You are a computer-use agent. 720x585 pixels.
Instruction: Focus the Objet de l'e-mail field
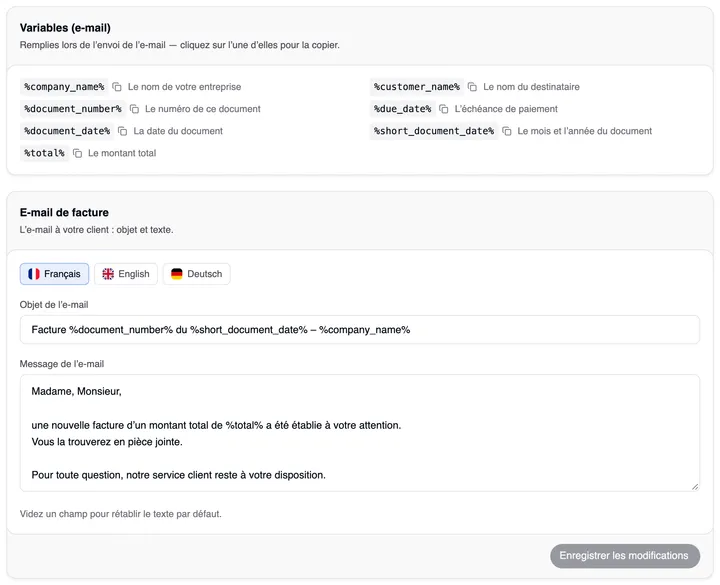[x=360, y=330]
